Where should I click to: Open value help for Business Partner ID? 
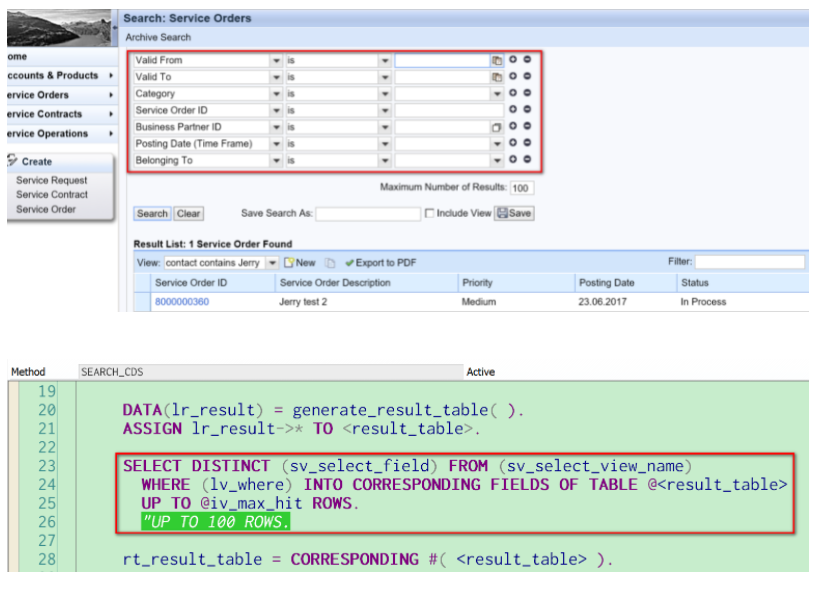pyautogui.click(x=497, y=127)
